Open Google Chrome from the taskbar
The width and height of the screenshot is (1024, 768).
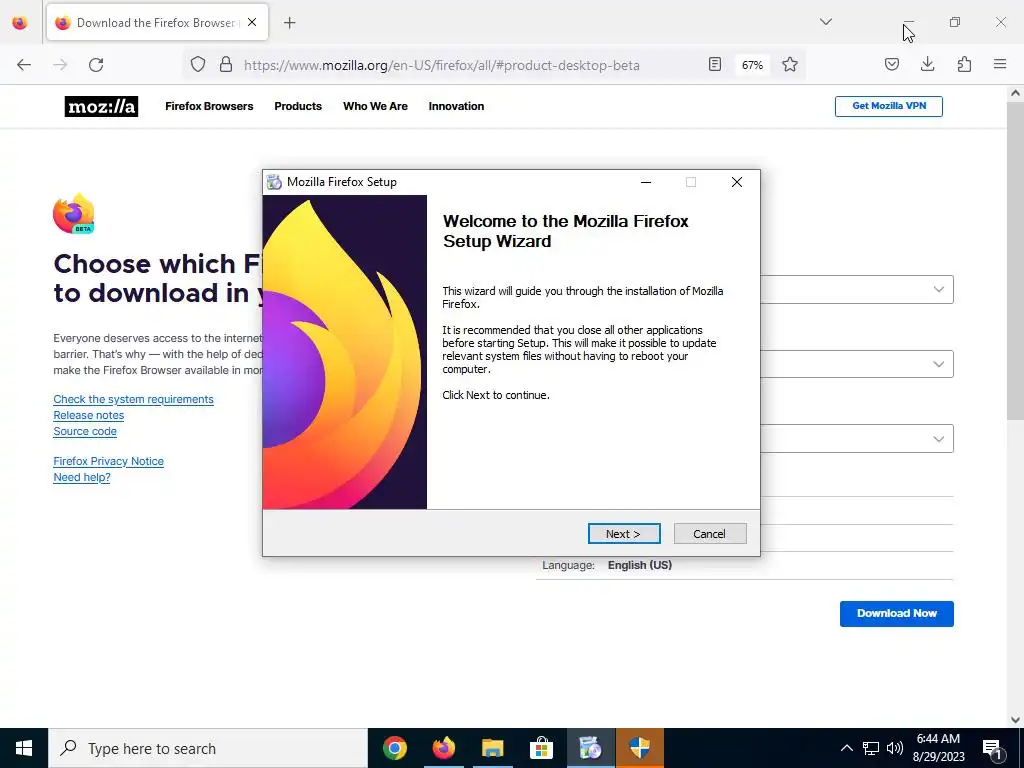point(394,748)
